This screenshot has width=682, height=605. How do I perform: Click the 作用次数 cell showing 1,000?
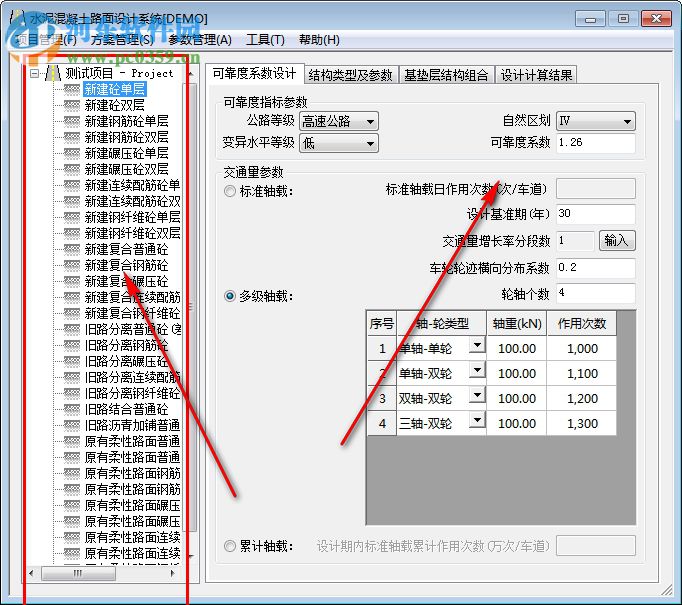(582, 348)
